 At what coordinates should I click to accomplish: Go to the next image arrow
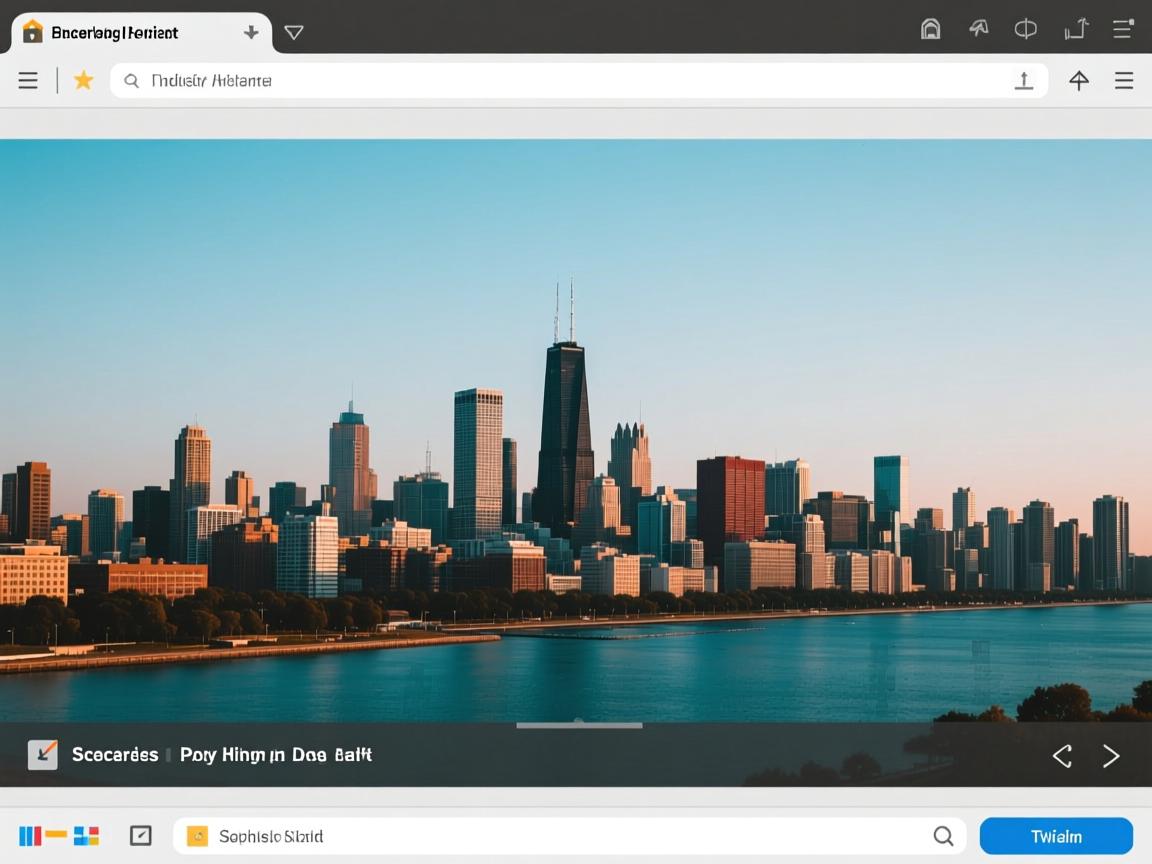[x=1110, y=756]
